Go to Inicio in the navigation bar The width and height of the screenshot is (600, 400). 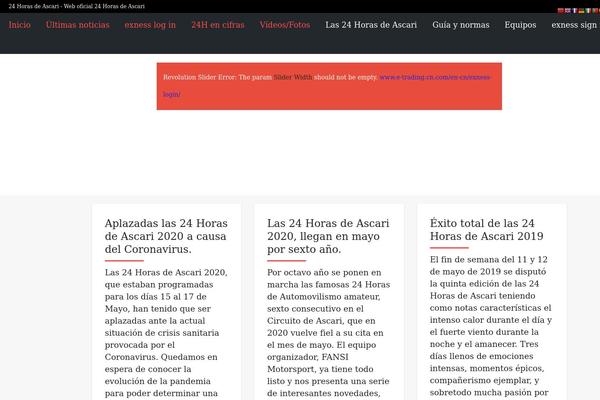20,25
